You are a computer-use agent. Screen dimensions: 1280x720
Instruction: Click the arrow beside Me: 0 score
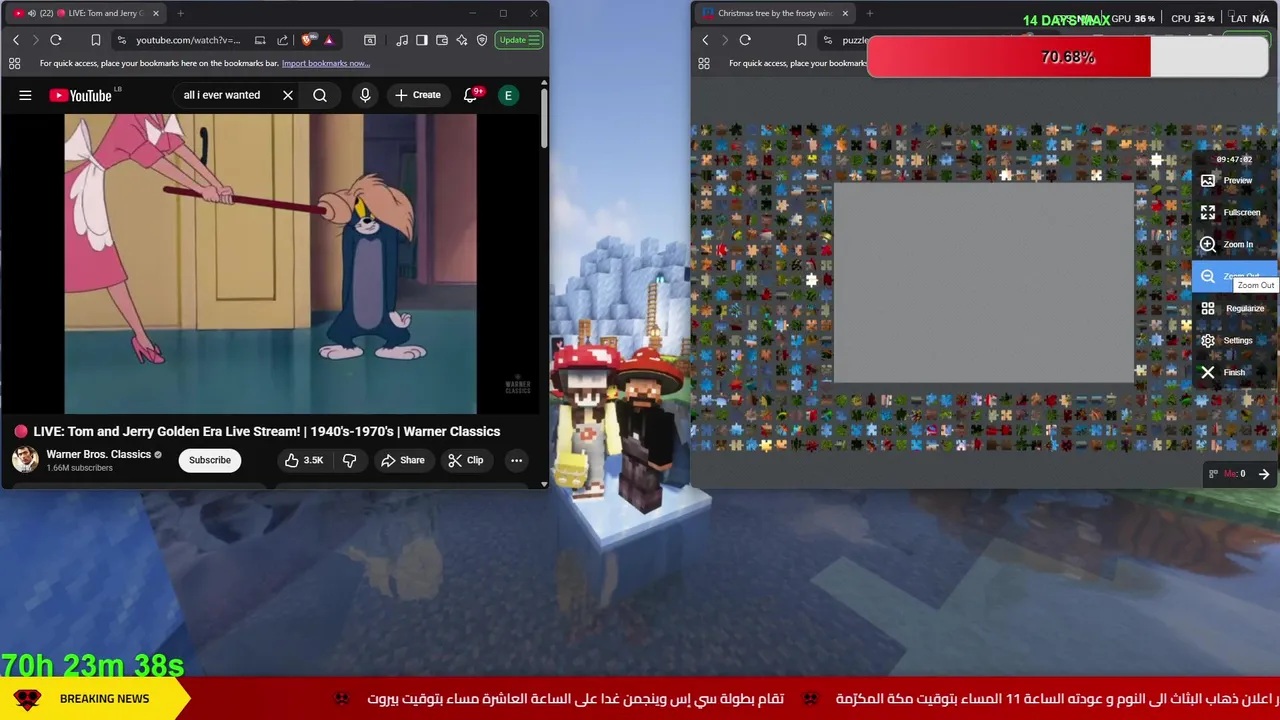[1264, 474]
